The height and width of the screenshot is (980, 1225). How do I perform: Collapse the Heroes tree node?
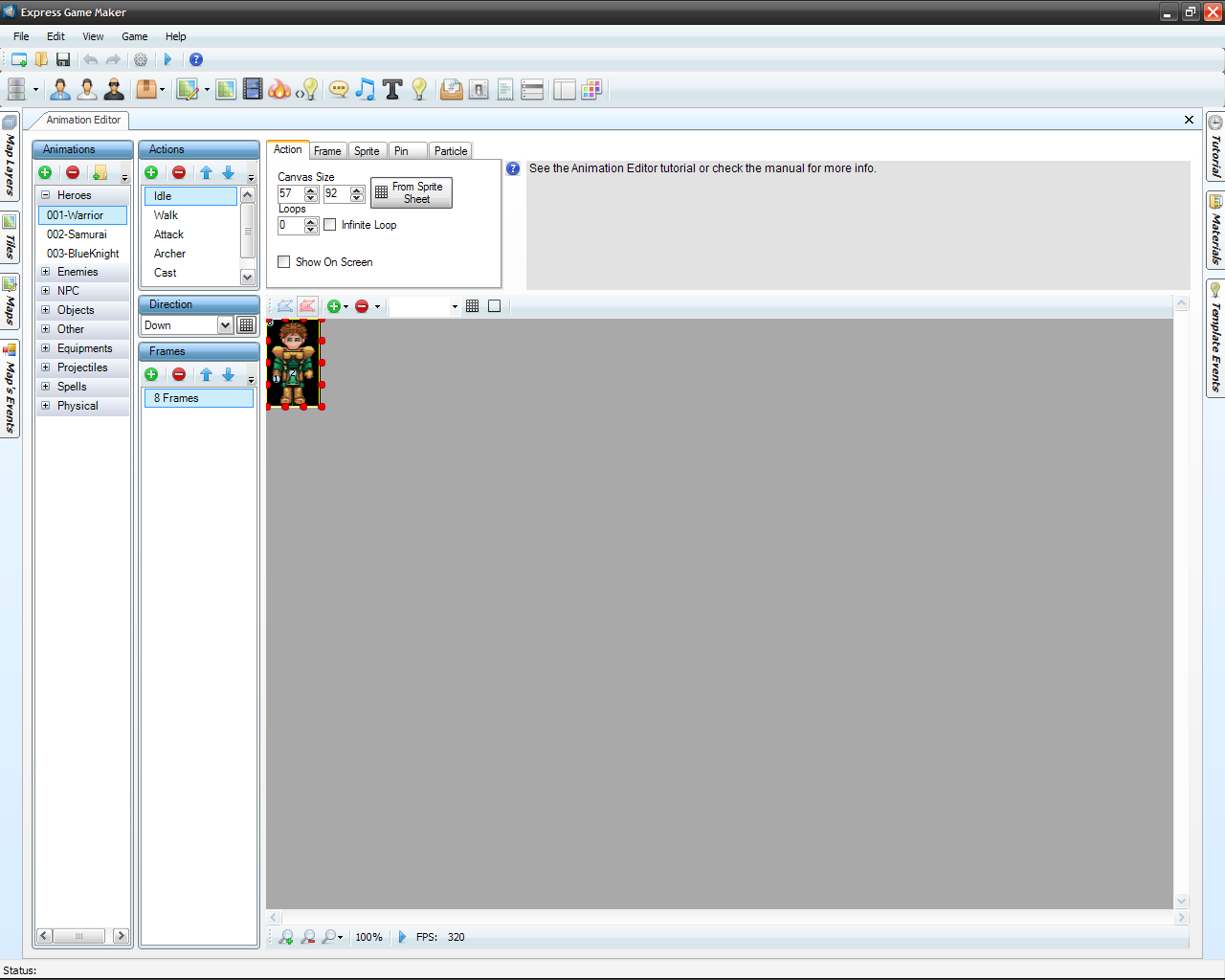(x=45, y=195)
